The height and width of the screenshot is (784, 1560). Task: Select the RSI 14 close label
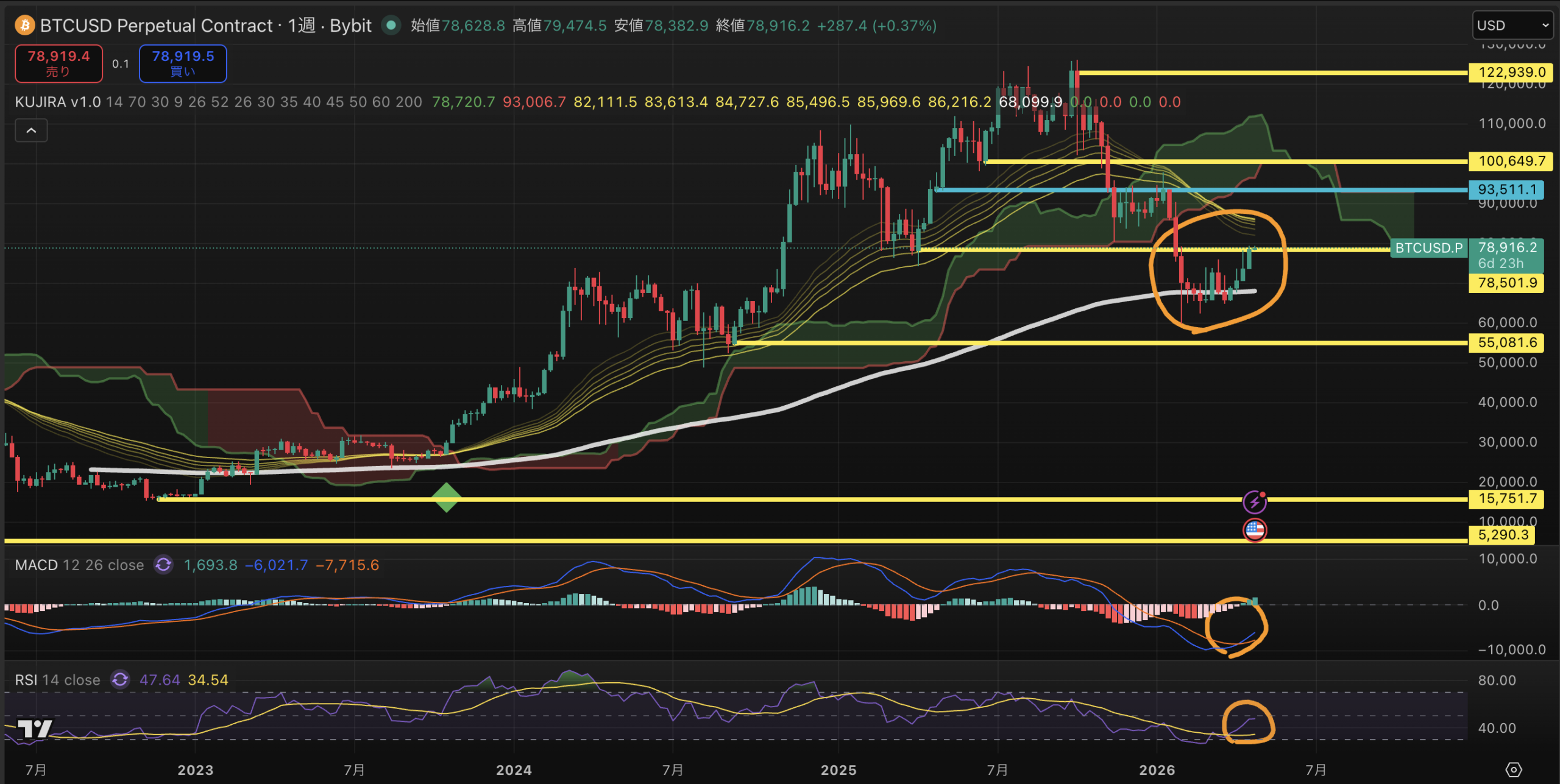click(x=57, y=680)
